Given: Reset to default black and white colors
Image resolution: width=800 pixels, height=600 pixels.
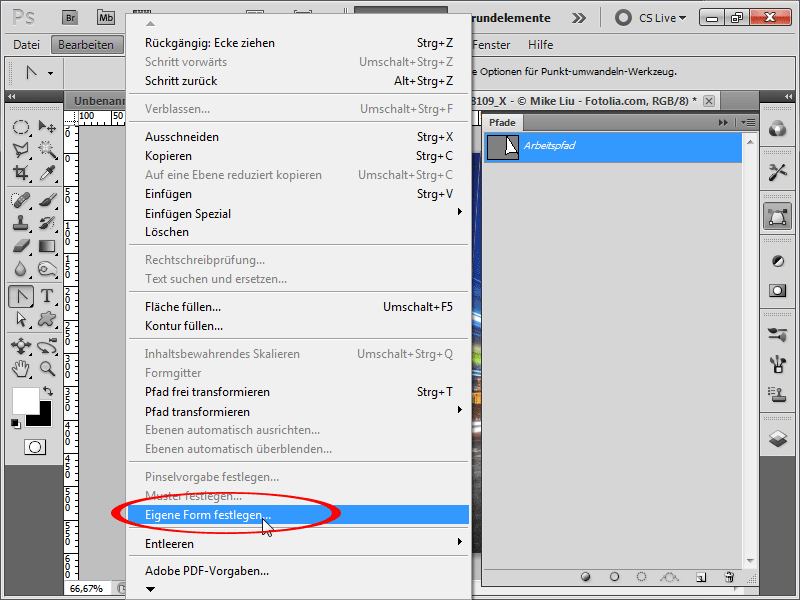Looking at the screenshot, I should pyautogui.click(x=16, y=423).
